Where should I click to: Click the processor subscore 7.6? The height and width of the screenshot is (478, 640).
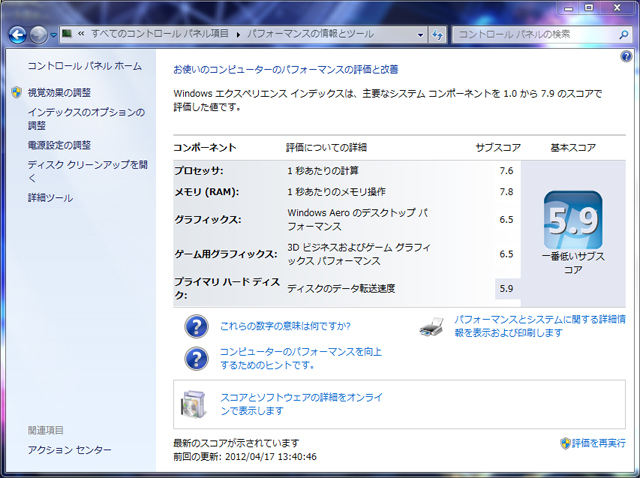pyautogui.click(x=506, y=171)
